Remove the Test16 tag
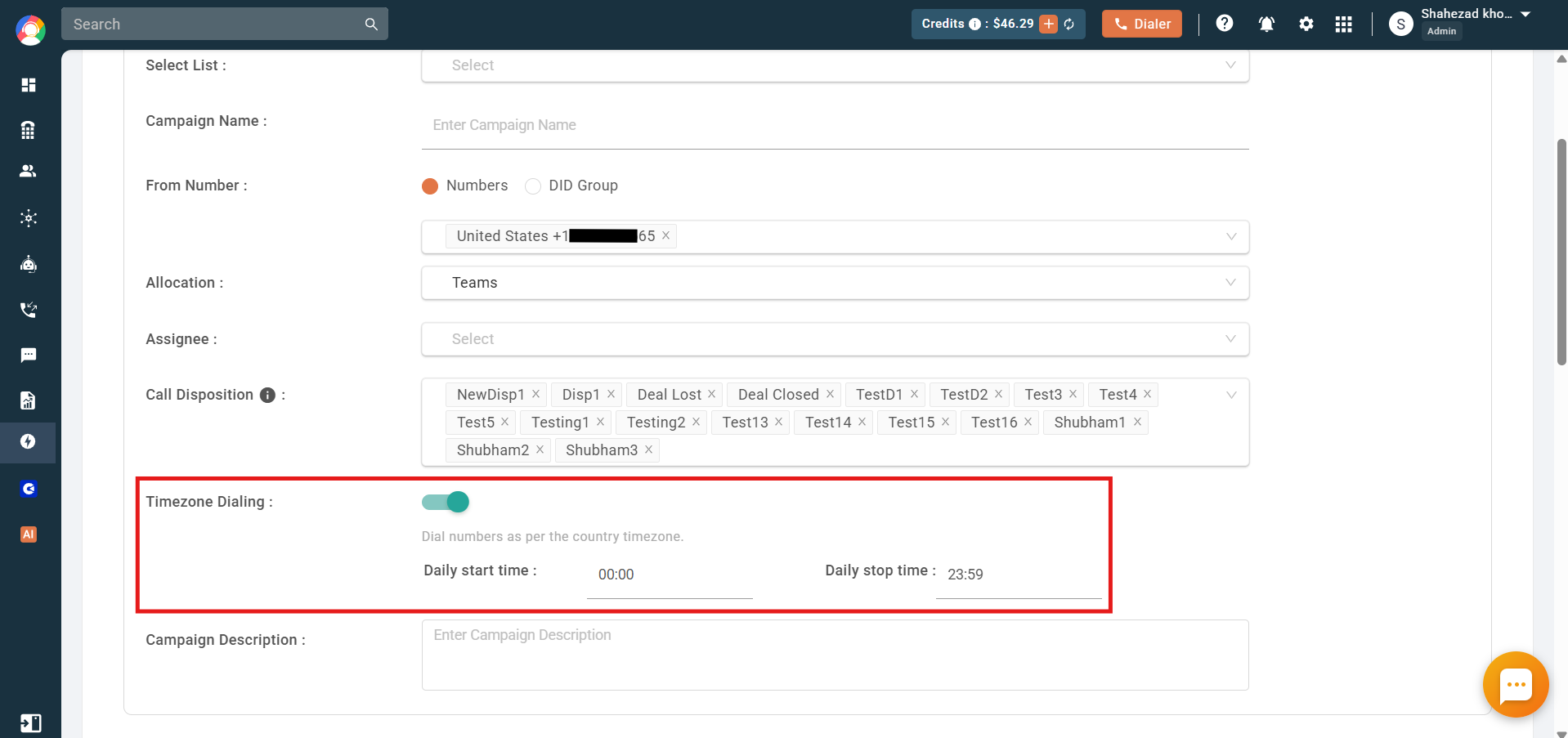1568x738 pixels. tap(1028, 422)
